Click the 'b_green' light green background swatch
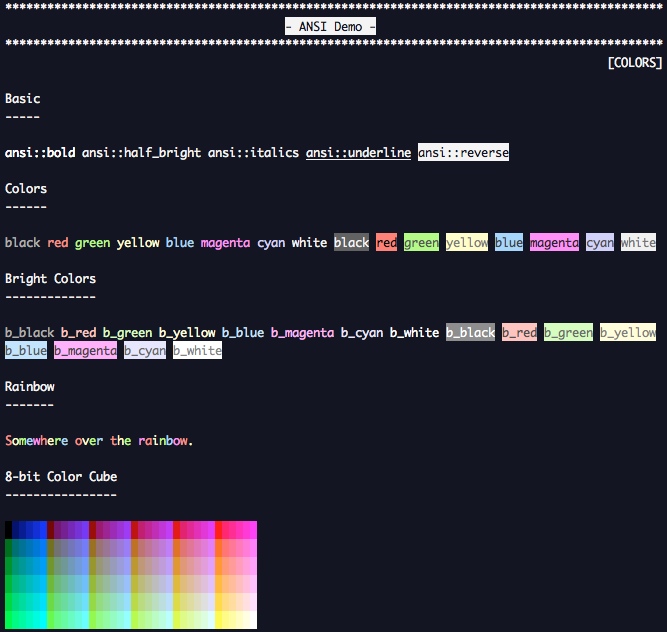Screen dimensions: 667x632 (568, 332)
